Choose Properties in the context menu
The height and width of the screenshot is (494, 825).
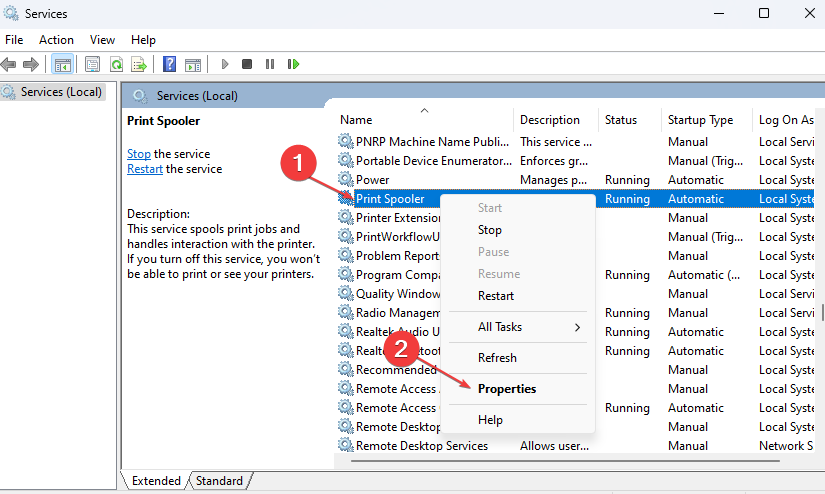click(518, 389)
